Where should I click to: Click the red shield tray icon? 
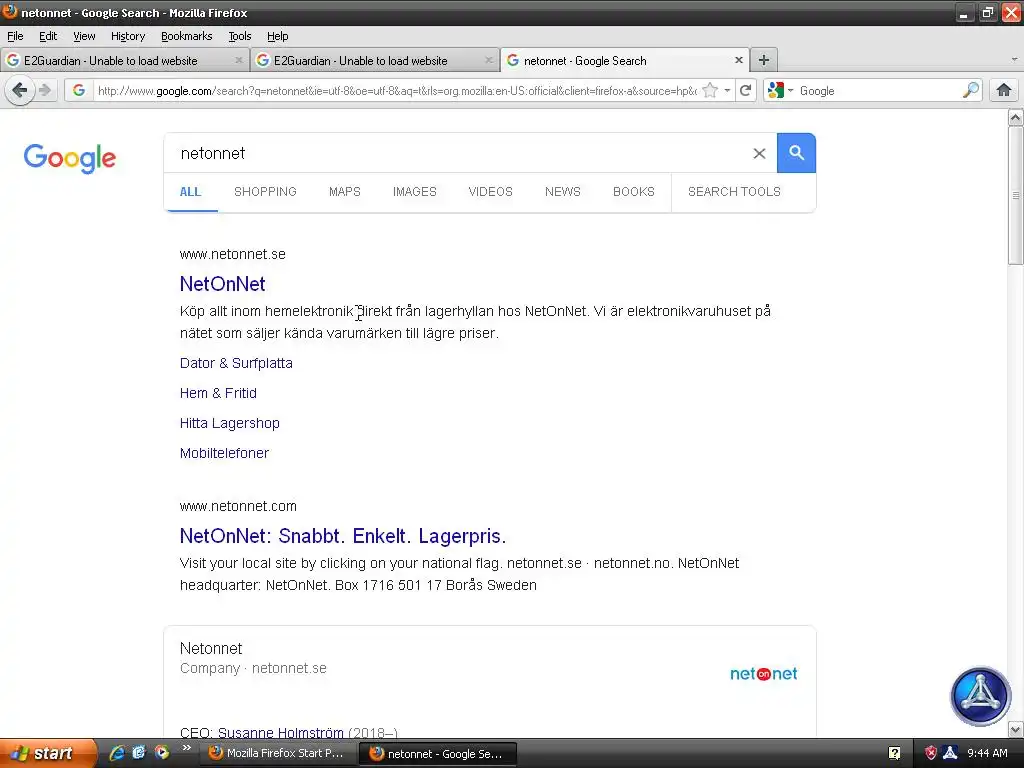click(931, 754)
